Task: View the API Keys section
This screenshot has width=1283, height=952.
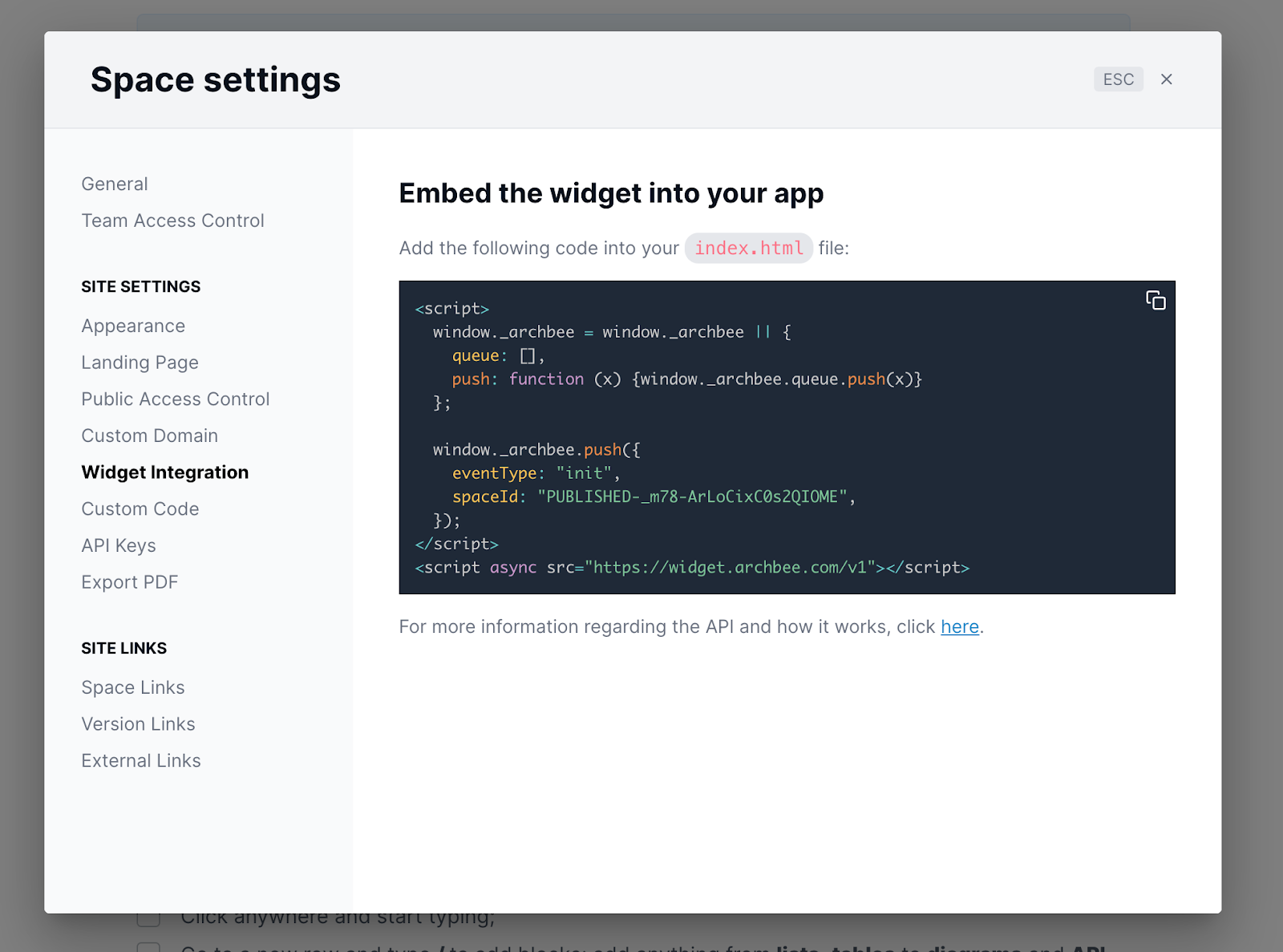Action: pos(118,545)
